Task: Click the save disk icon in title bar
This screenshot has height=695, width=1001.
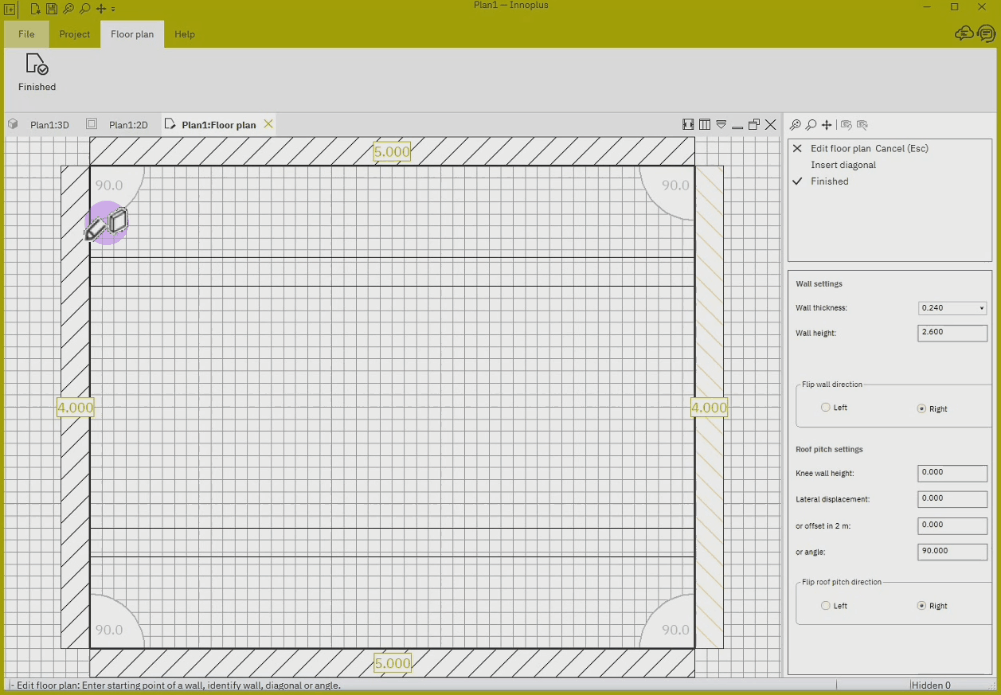Action: tap(52, 8)
